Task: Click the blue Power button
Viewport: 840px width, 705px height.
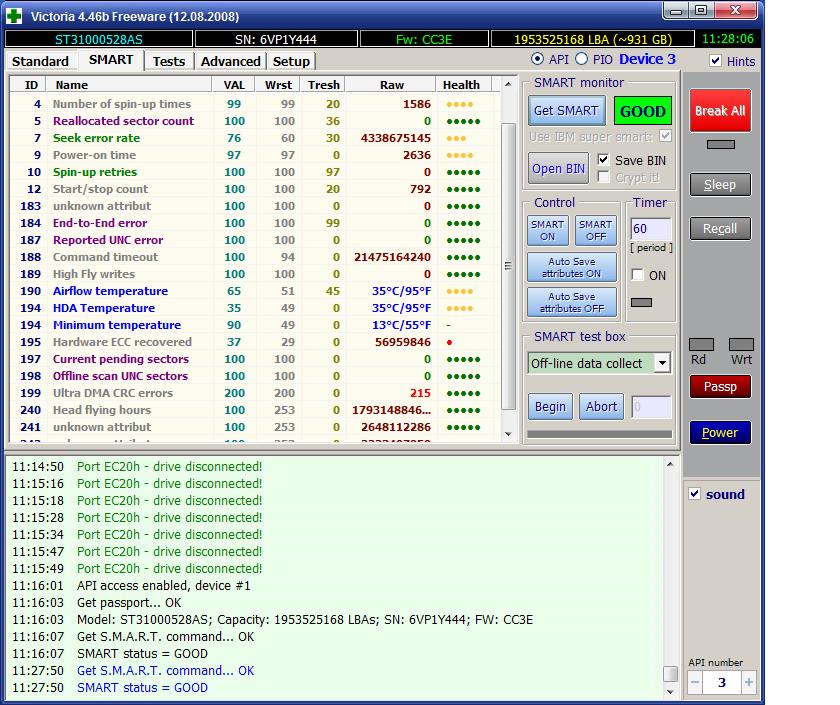Action: tap(720, 432)
